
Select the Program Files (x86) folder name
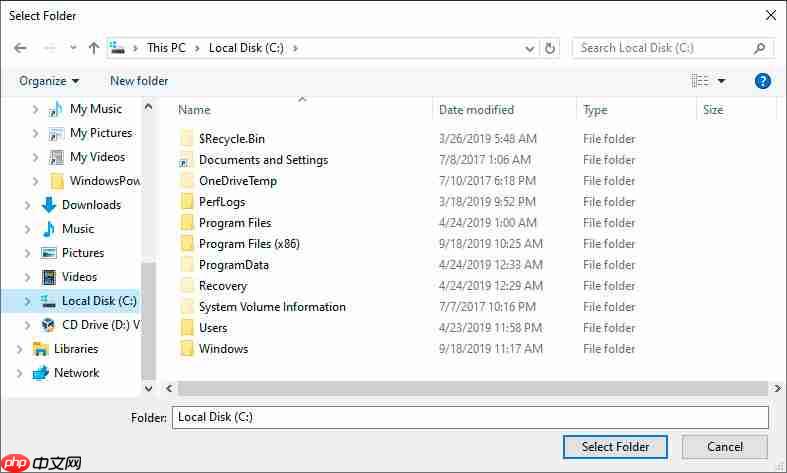coord(249,244)
